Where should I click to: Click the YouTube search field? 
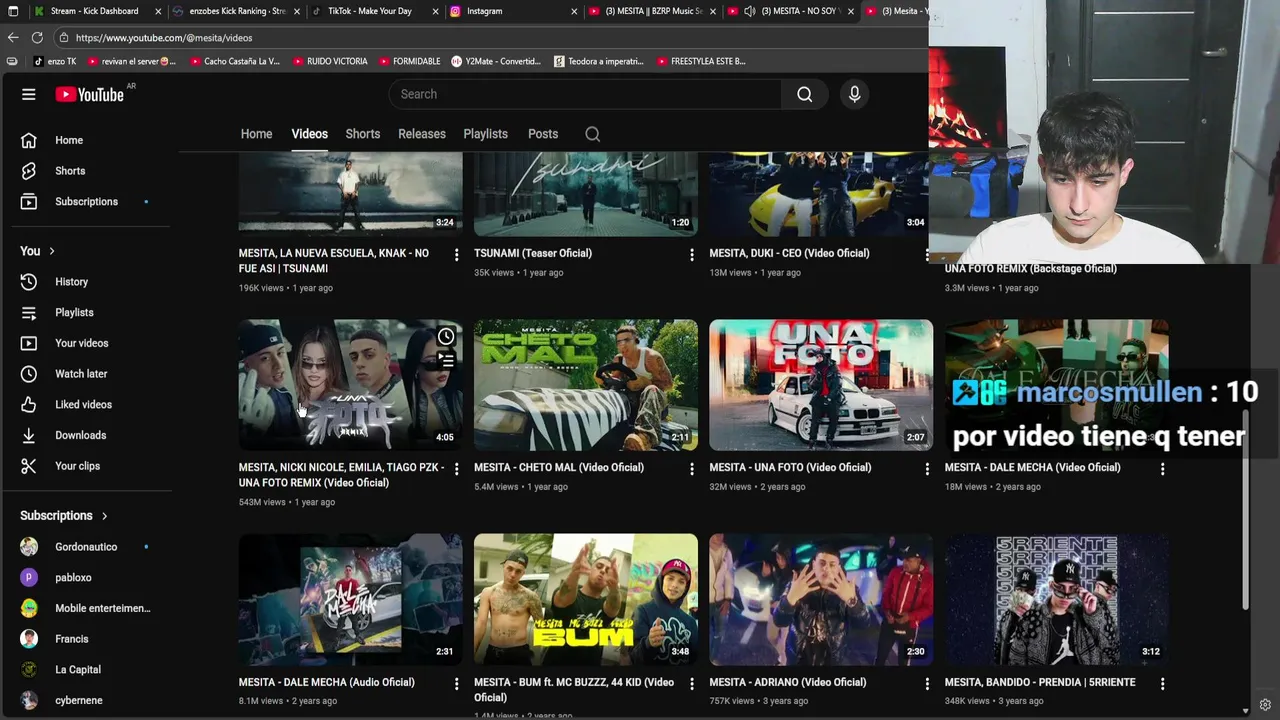[x=585, y=94]
